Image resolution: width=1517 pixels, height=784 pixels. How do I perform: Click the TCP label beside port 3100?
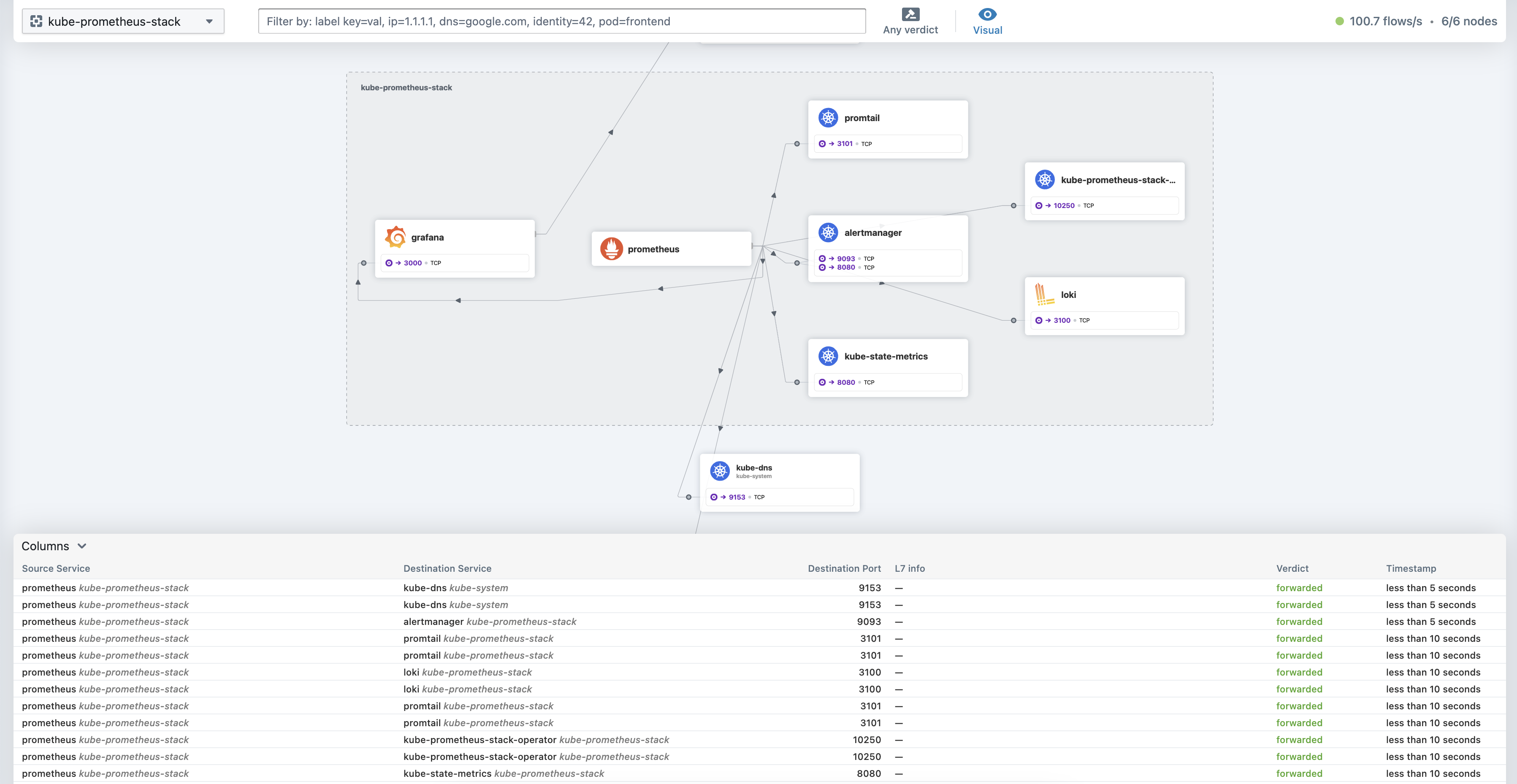click(x=1084, y=321)
